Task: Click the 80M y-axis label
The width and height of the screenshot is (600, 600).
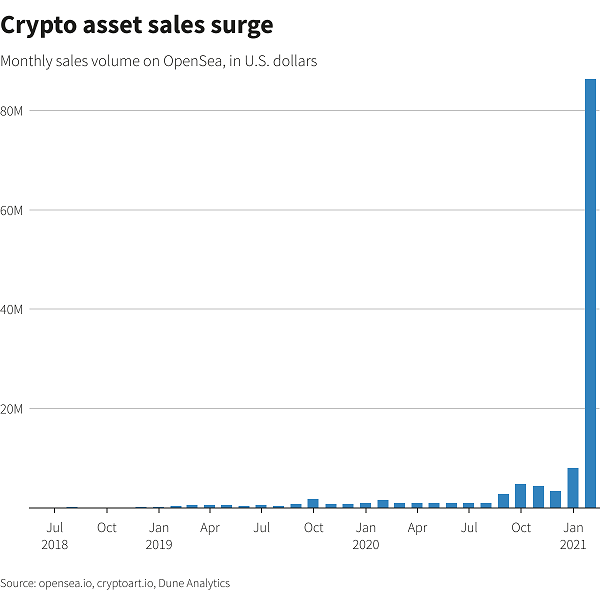Action: tap(12, 110)
